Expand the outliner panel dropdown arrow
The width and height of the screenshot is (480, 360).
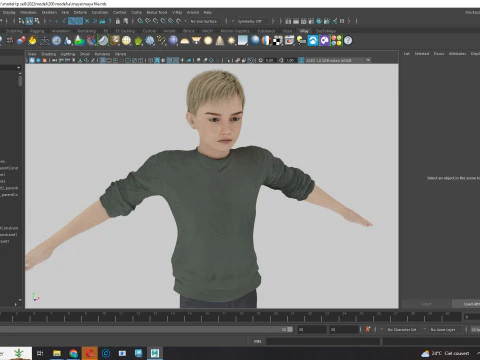click(18, 68)
